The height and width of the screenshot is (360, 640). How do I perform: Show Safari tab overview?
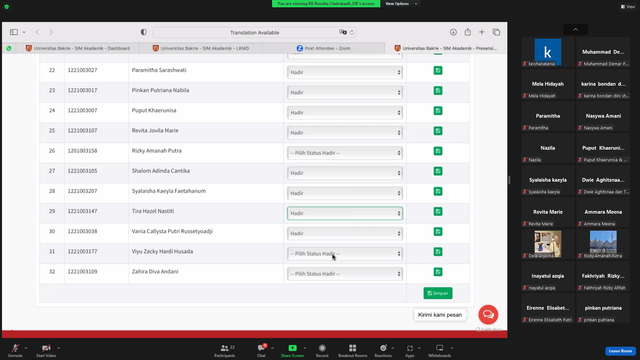coord(496,32)
